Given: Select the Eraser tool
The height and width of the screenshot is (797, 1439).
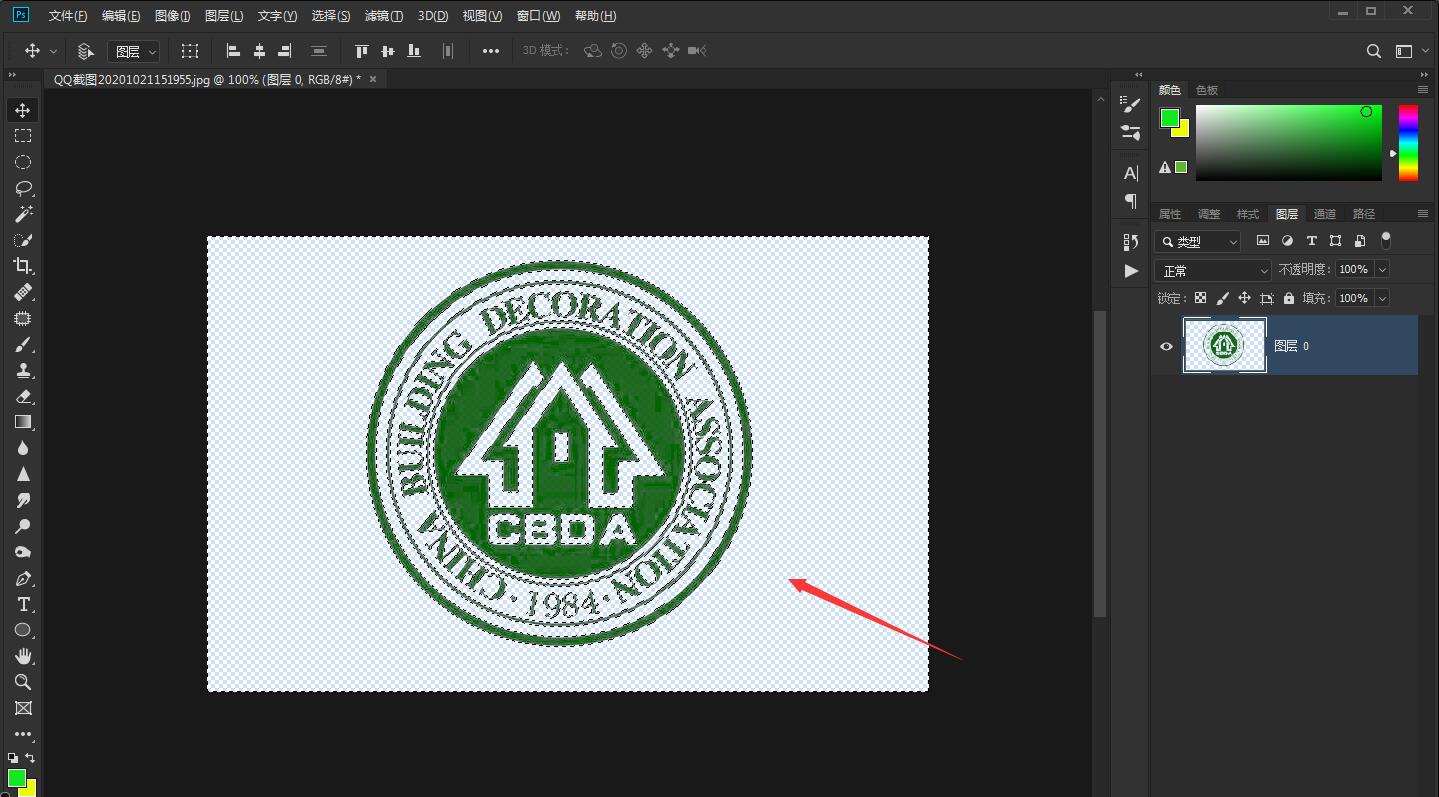Looking at the screenshot, I should point(23,396).
